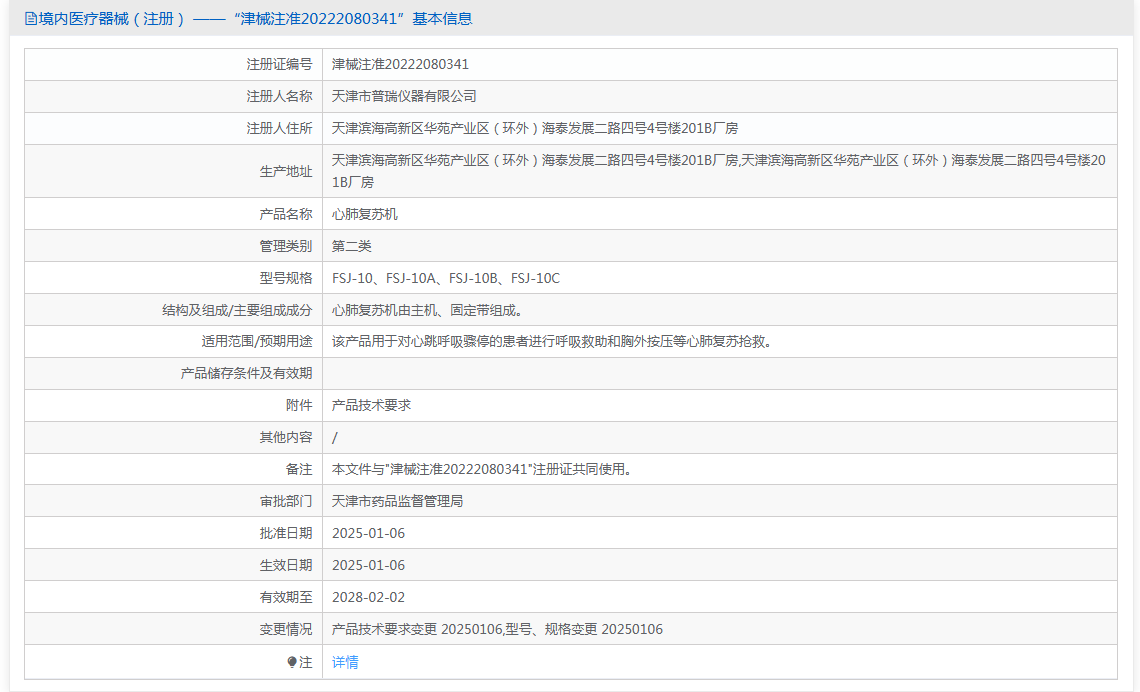
Task: Click the 生效日期 label
Action: click(x=286, y=565)
